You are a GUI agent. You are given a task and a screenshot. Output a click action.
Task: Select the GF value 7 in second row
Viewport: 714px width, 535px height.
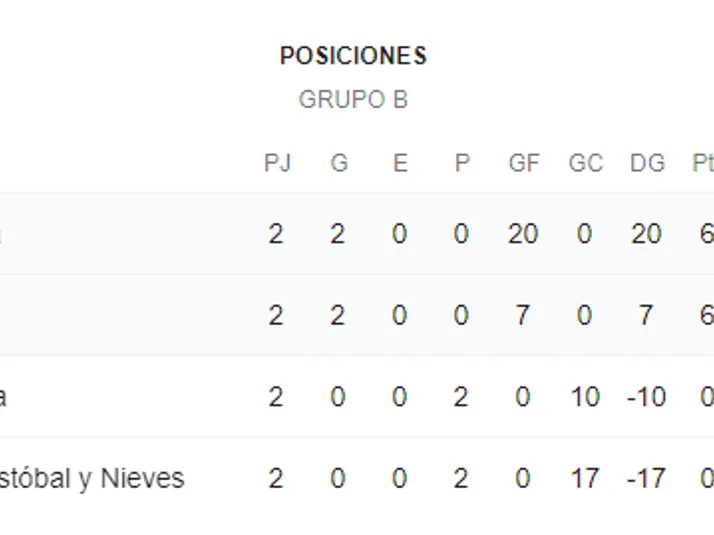coord(523,316)
